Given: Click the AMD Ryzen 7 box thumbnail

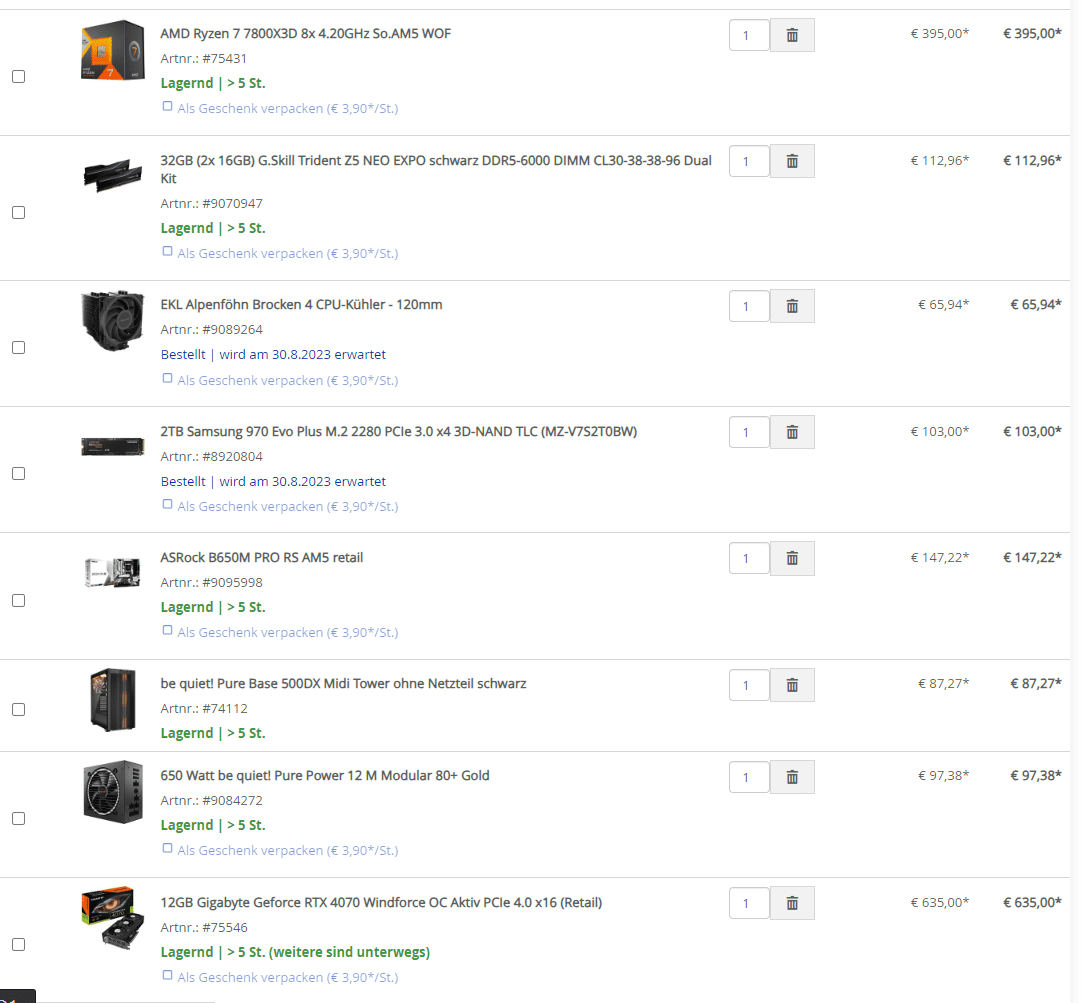Looking at the screenshot, I should [x=113, y=50].
